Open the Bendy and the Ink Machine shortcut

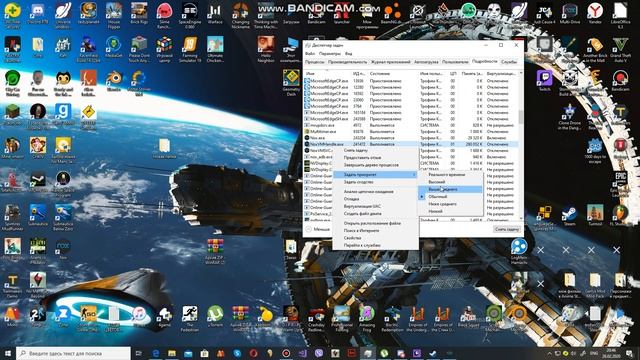pyautogui.click(x=63, y=82)
